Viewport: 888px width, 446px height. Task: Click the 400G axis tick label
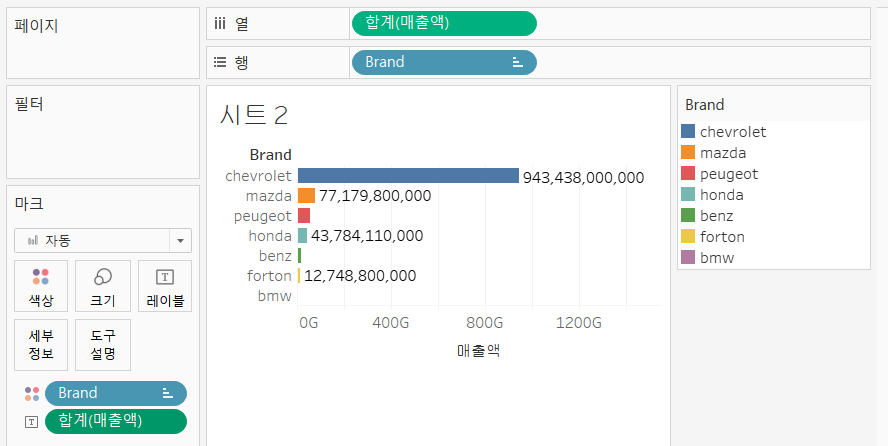click(x=391, y=323)
